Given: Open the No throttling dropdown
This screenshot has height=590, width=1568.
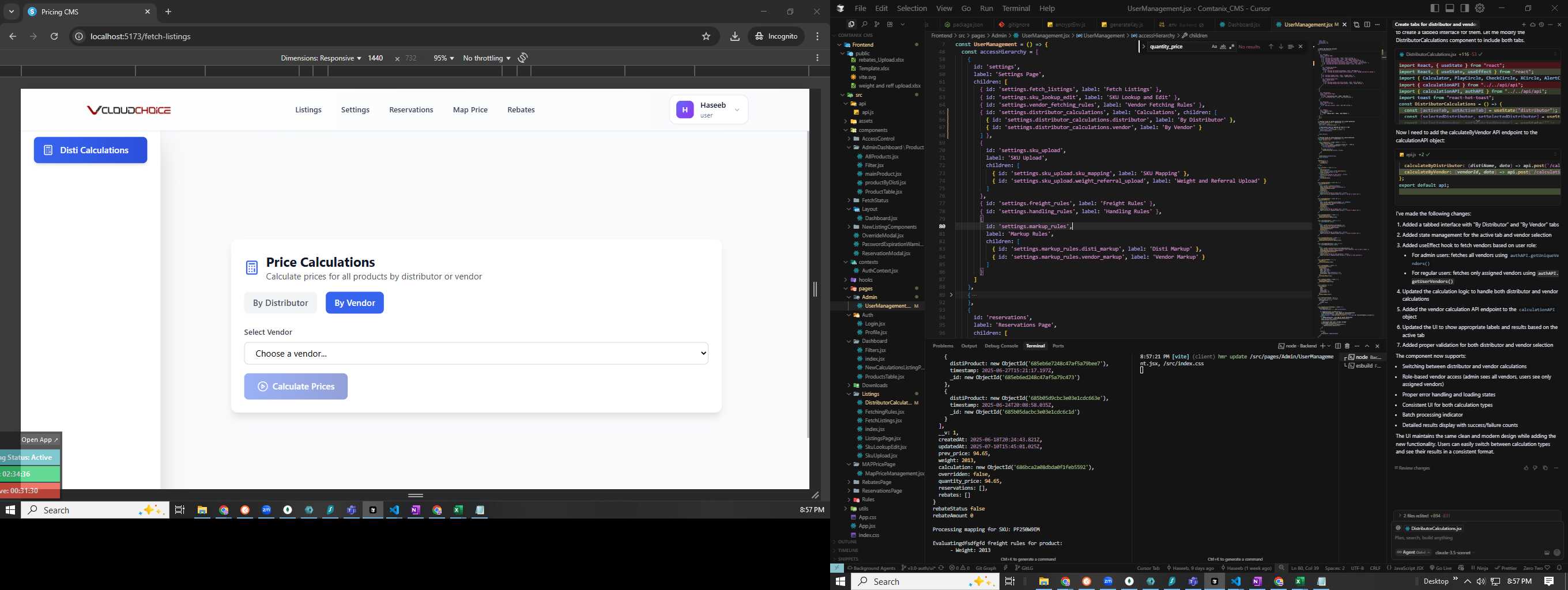Looking at the screenshot, I should (x=487, y=58).
